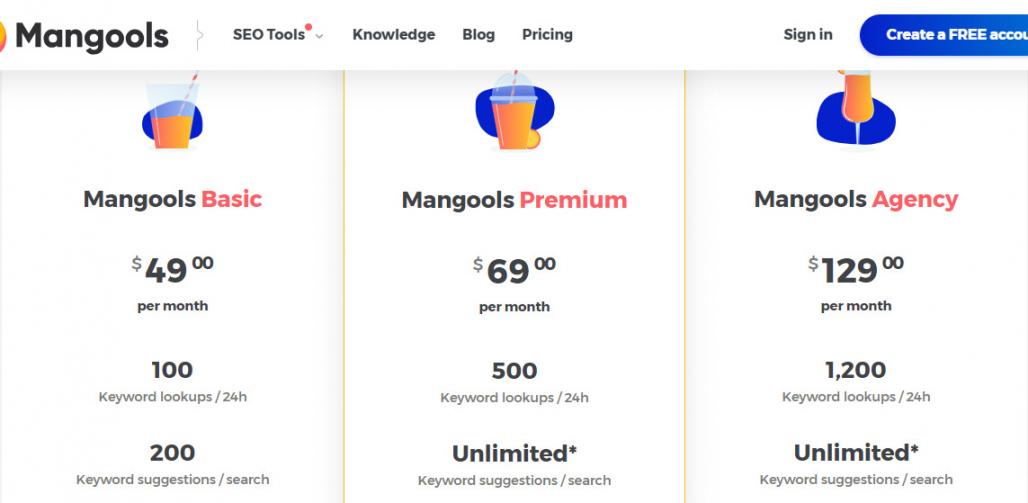The width and height of the screenshot is (1028, 503).
Task: Go to the Knowledge menu item
Action: pyautogui.click(x=393, y=35)
